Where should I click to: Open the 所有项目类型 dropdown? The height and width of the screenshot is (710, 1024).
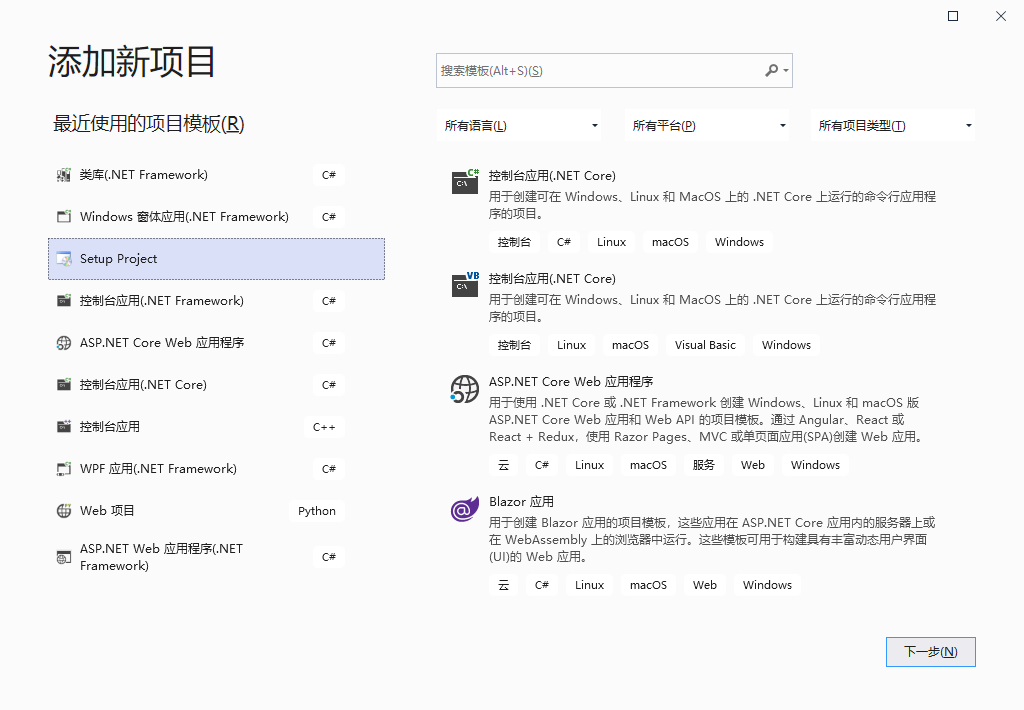pyautogui.click(x=893, y=125)
